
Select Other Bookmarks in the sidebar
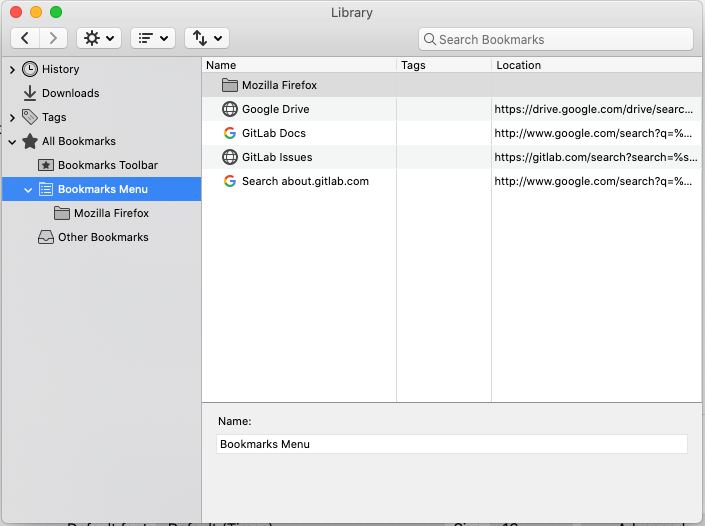click(103, 237)
